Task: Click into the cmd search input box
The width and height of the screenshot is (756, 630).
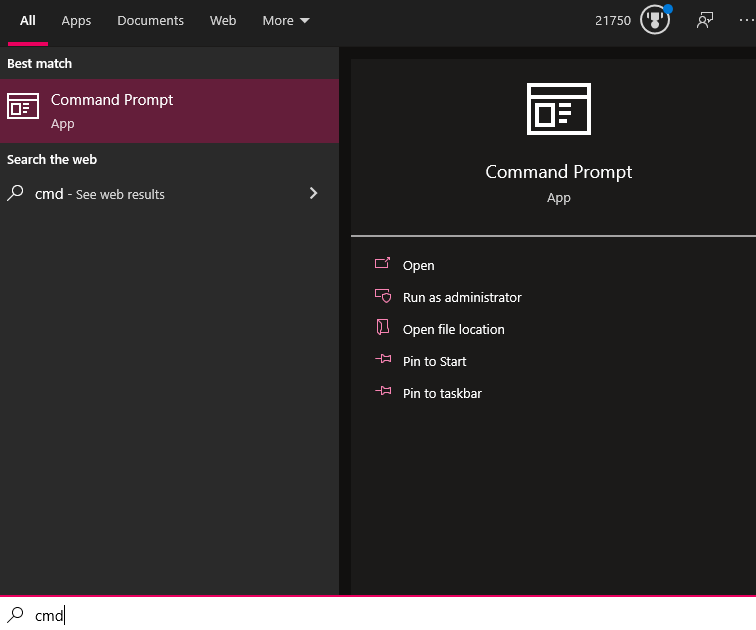Action: [378, 615]
